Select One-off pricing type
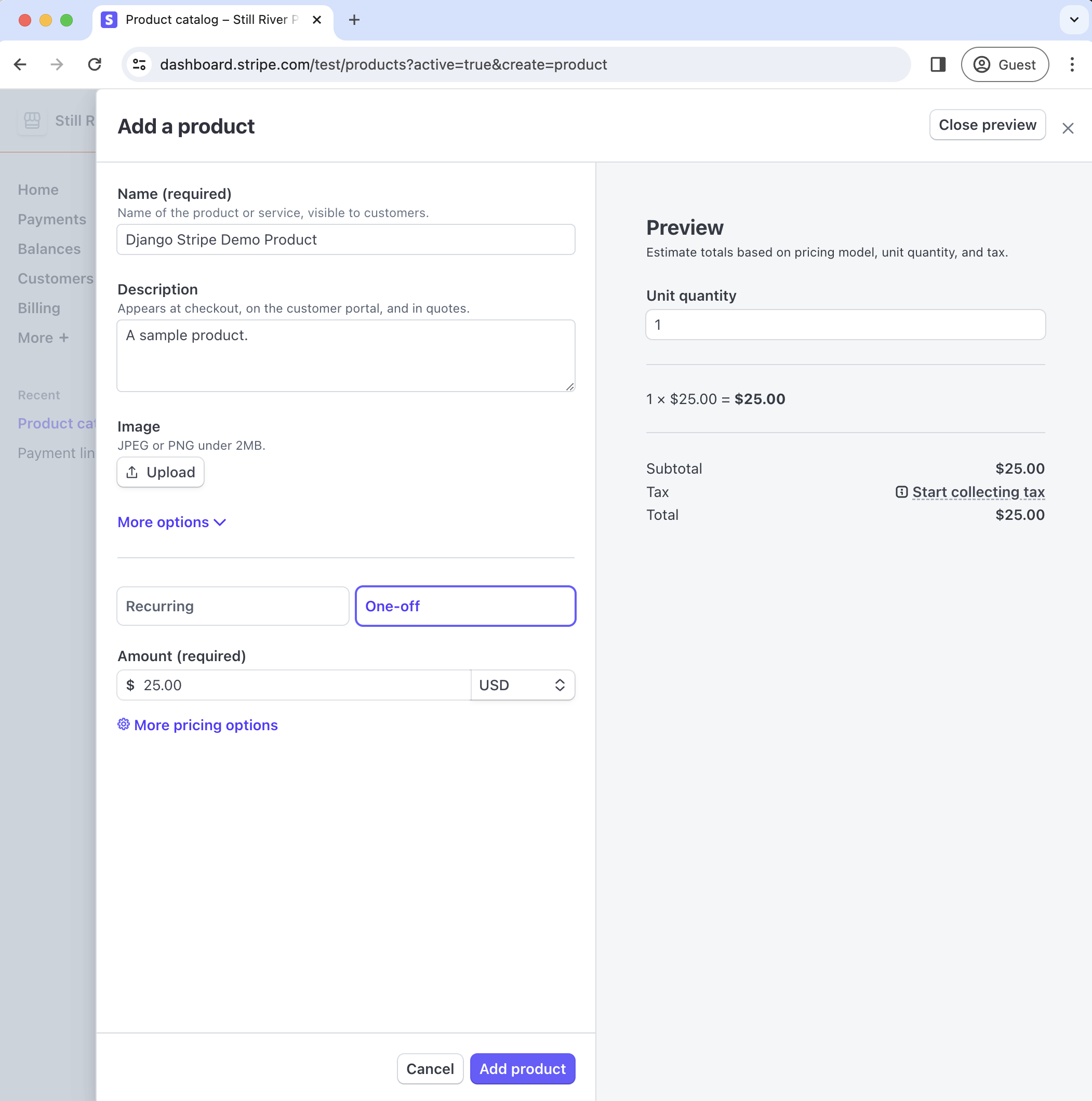This screenshot has width=1092, height=1101. (x=465, y=606)
